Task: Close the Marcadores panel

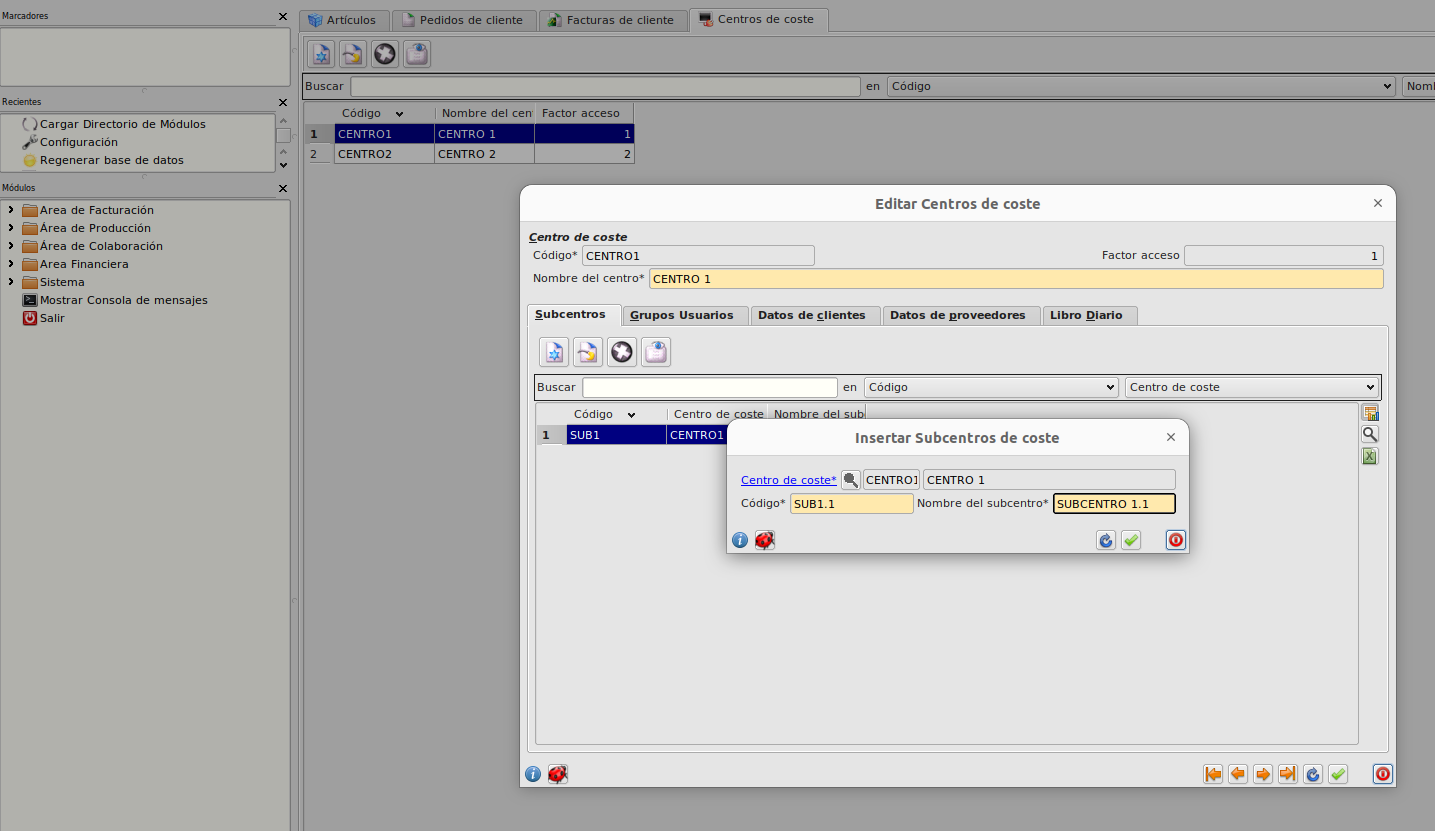Action: (283, 16)
